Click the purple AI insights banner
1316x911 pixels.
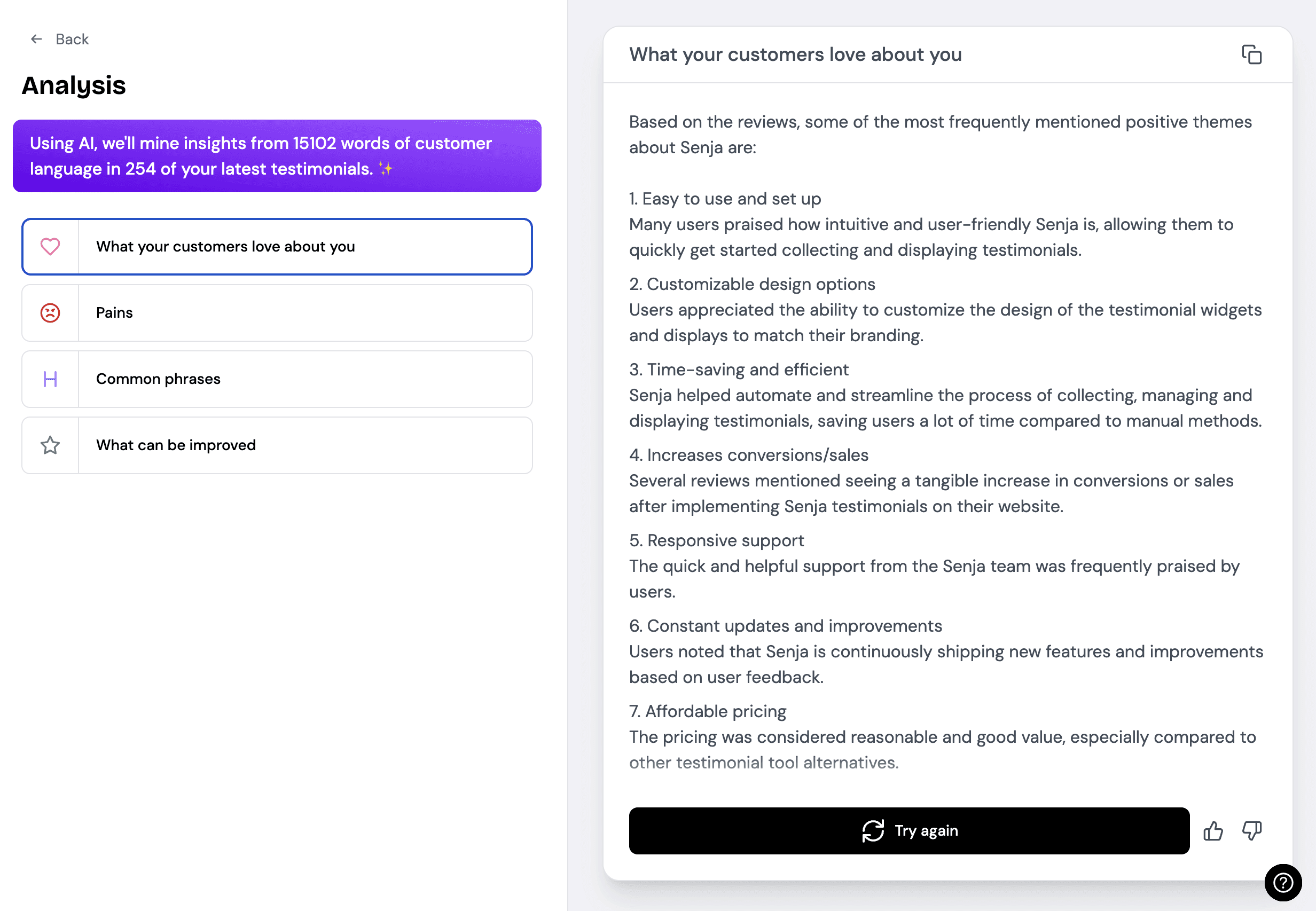tap(277, 156)
